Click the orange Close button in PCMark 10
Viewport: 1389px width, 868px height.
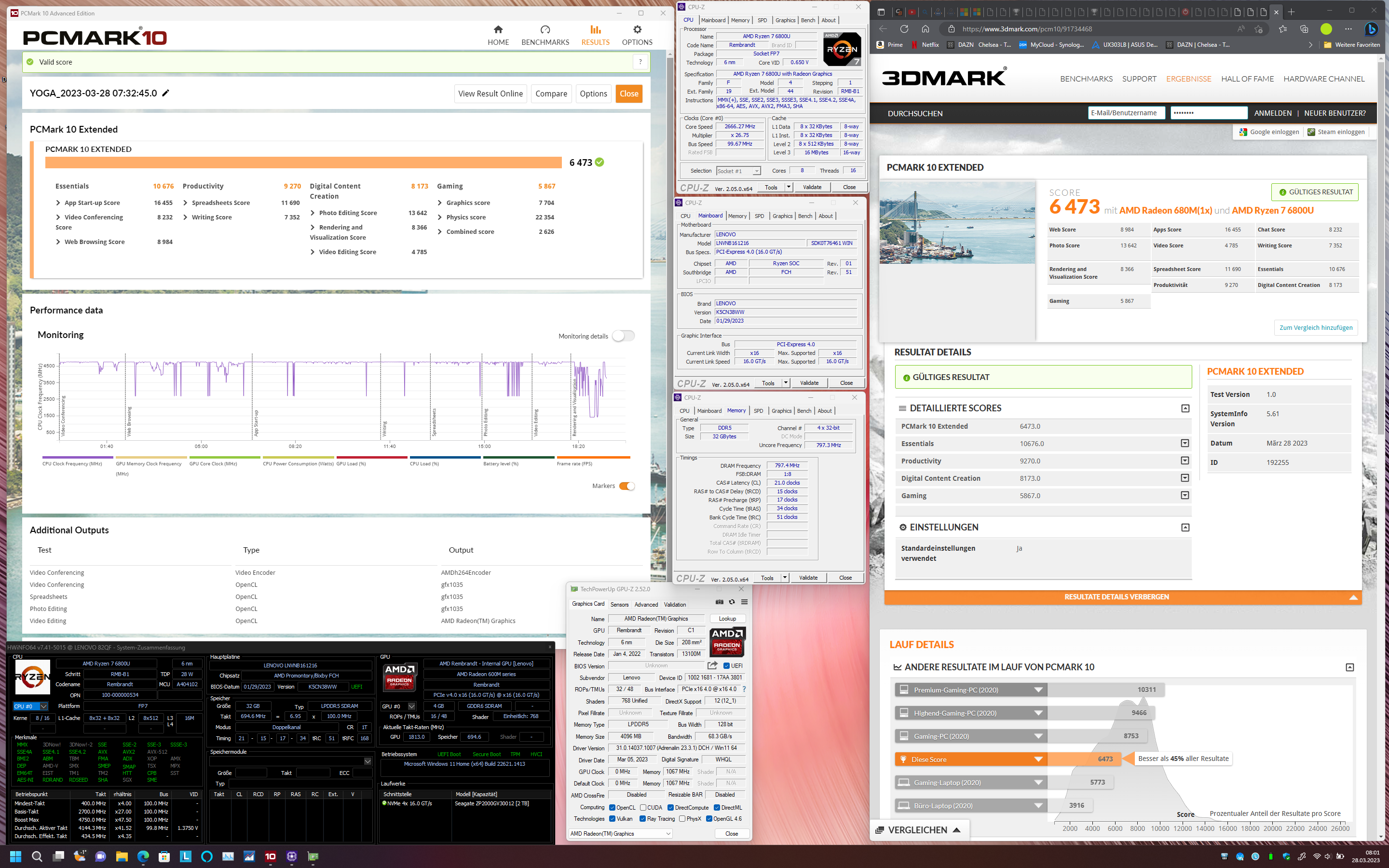628,94
